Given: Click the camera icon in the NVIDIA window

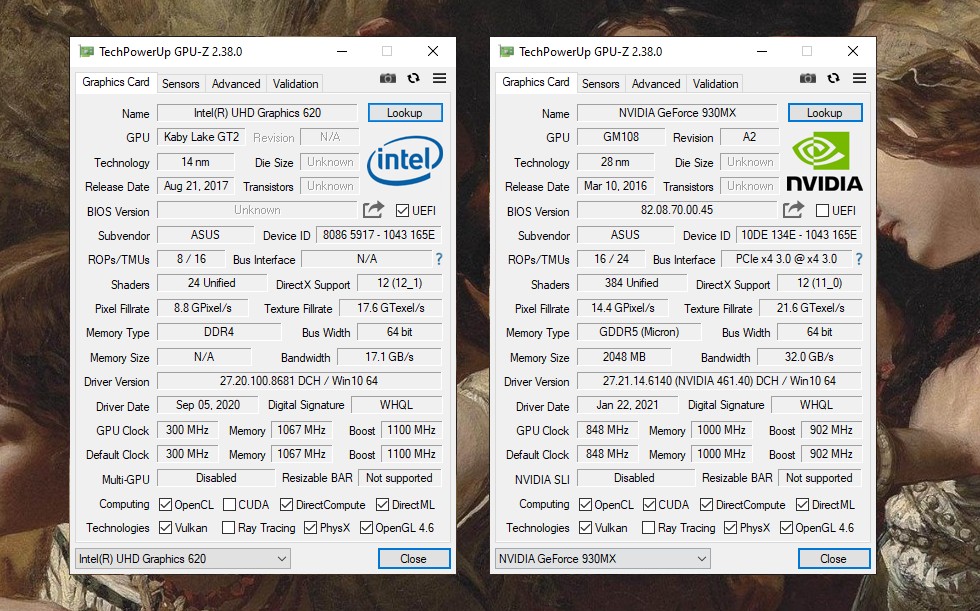Looking at the screenshot, I should click(808, 79).
